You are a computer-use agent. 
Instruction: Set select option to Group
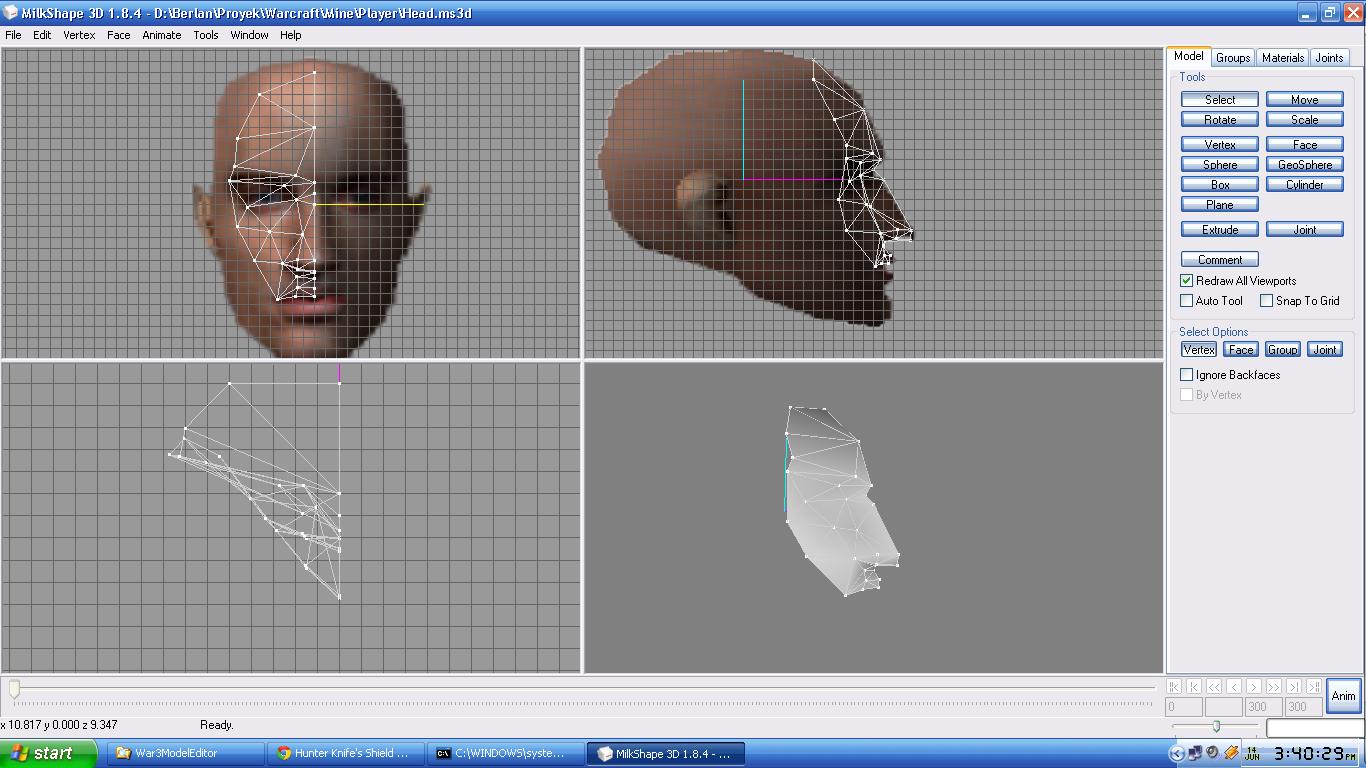(1282, 349)
